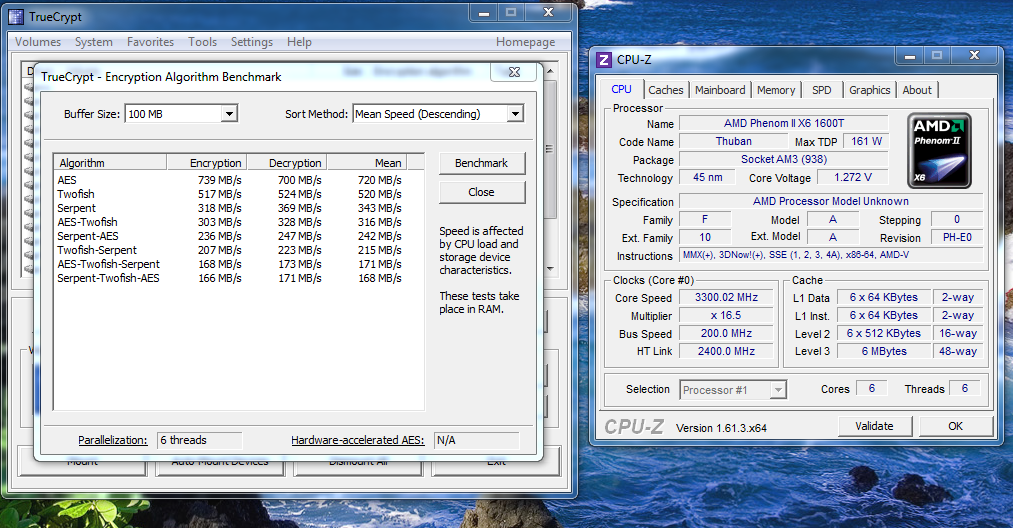Screen dimensions: 1013x528
Task: Click the 6 x 512 KBytes Level 2 value
Action: (884, 333)
